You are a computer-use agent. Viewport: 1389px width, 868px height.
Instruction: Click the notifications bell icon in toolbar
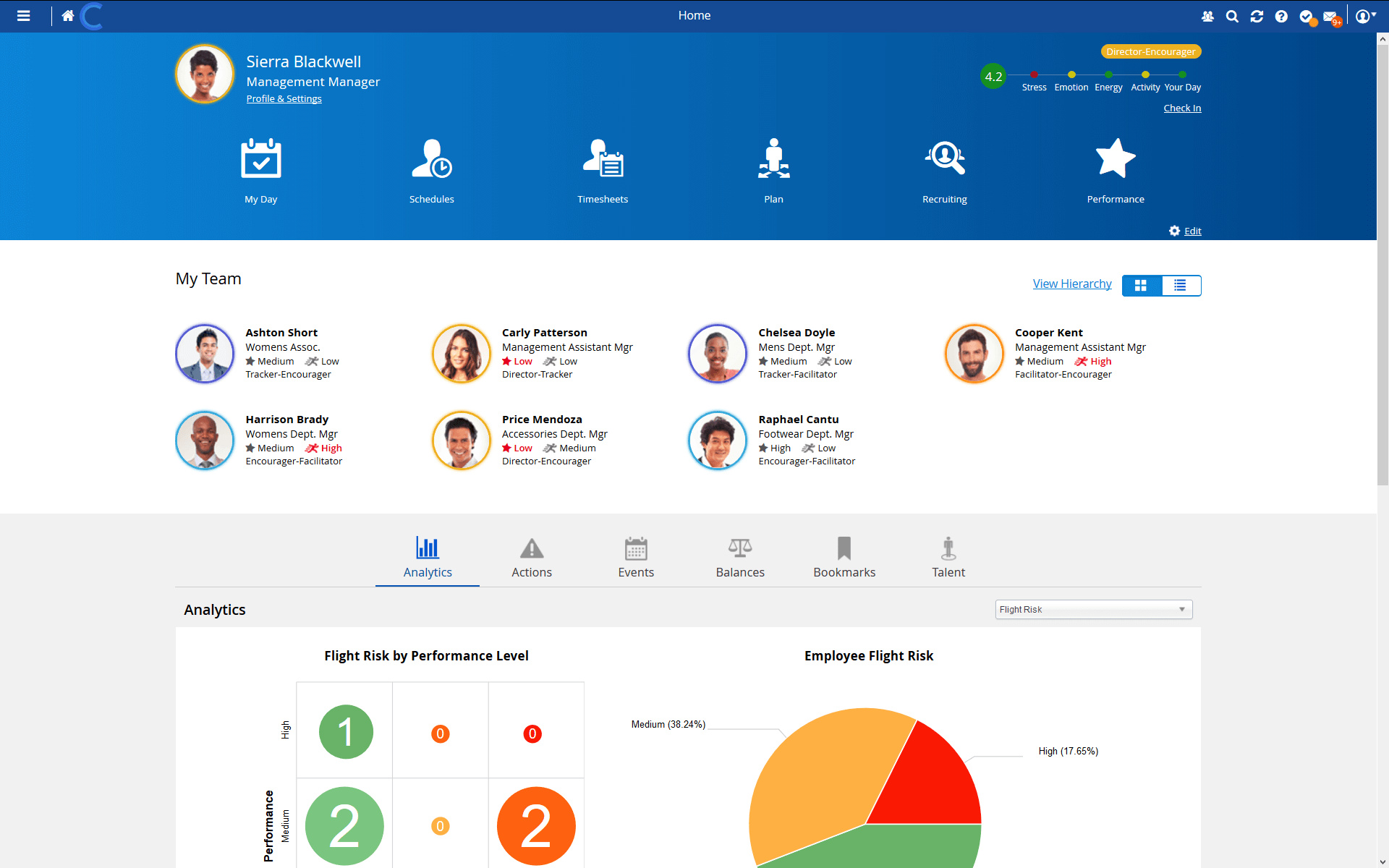click(x=1307, y=15)
